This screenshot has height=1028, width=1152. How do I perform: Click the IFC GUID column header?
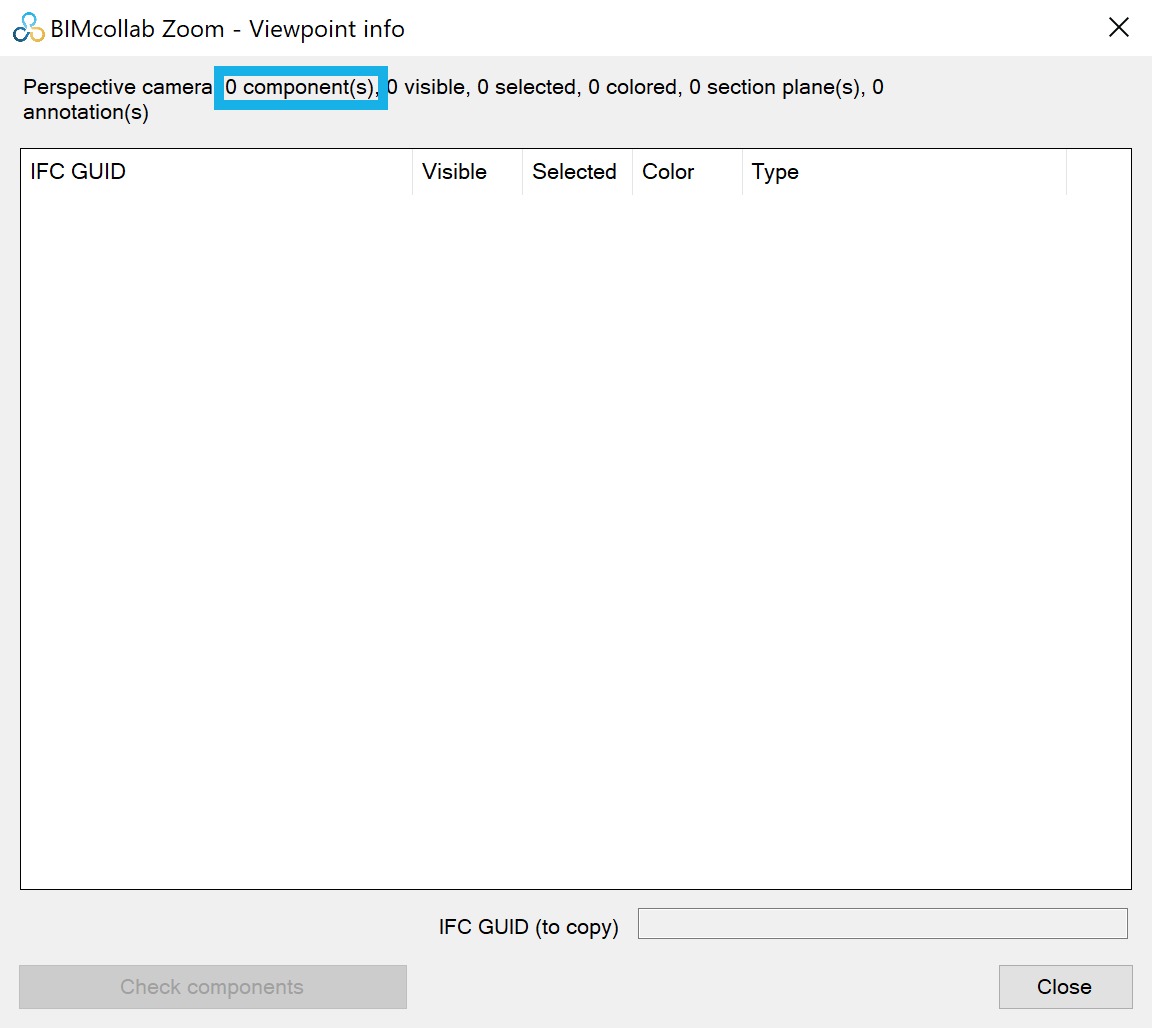click(217, 172)
